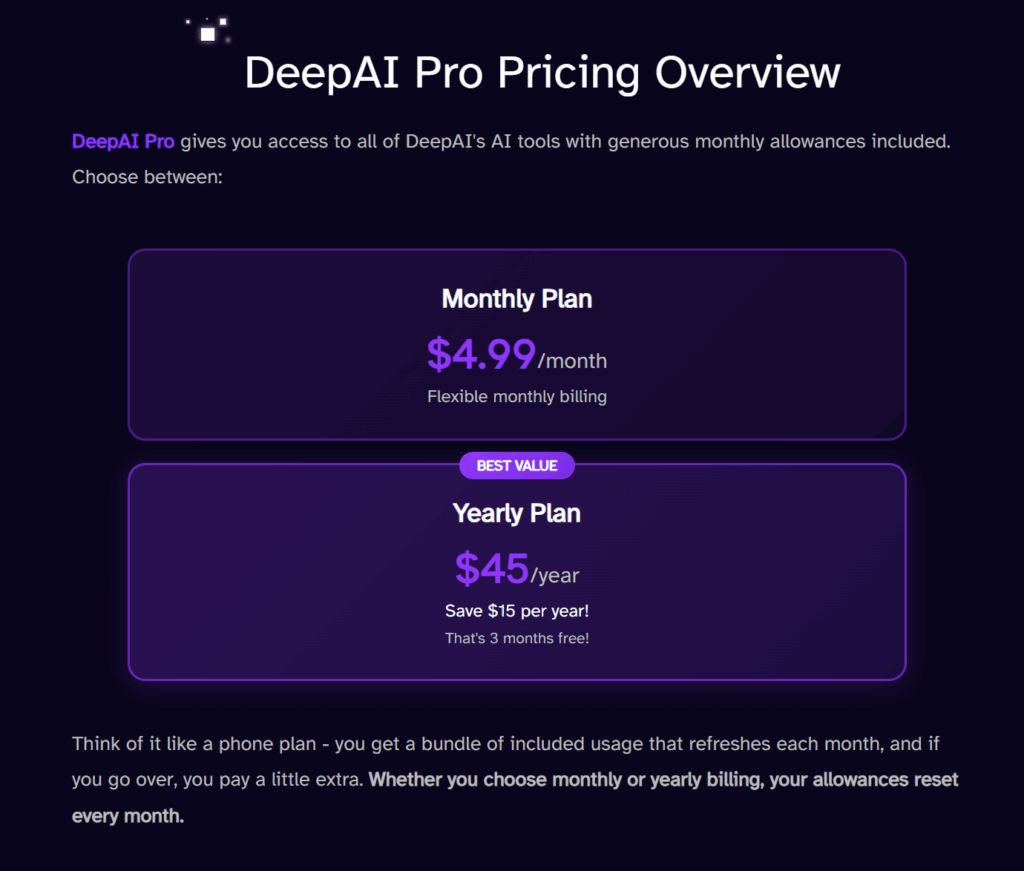
Task: Select the Monthly Plan title
Action: [517, 299]
